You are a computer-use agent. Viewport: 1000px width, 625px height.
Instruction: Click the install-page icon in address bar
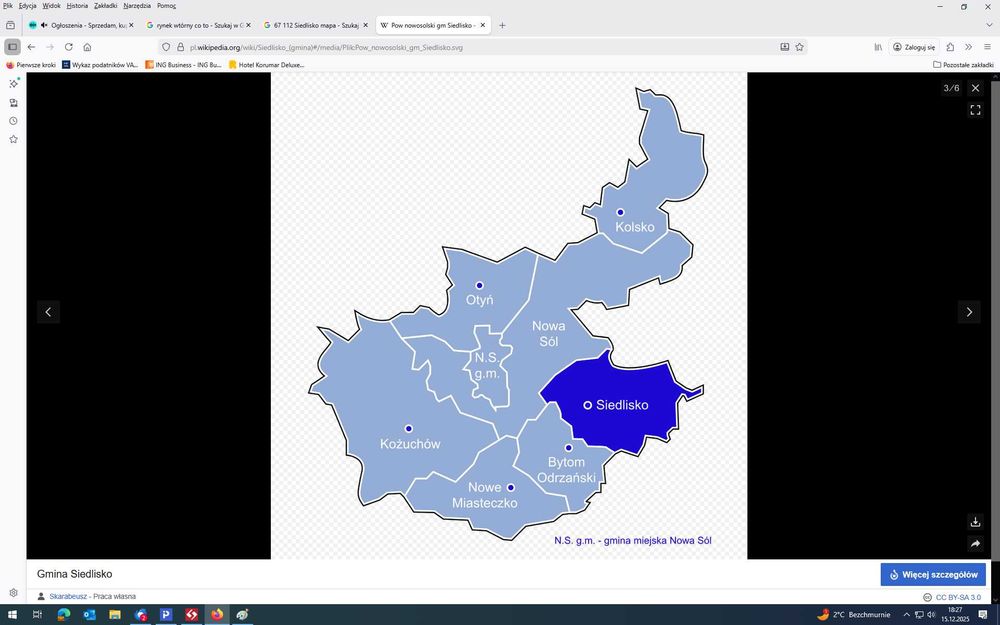(784, 47)
